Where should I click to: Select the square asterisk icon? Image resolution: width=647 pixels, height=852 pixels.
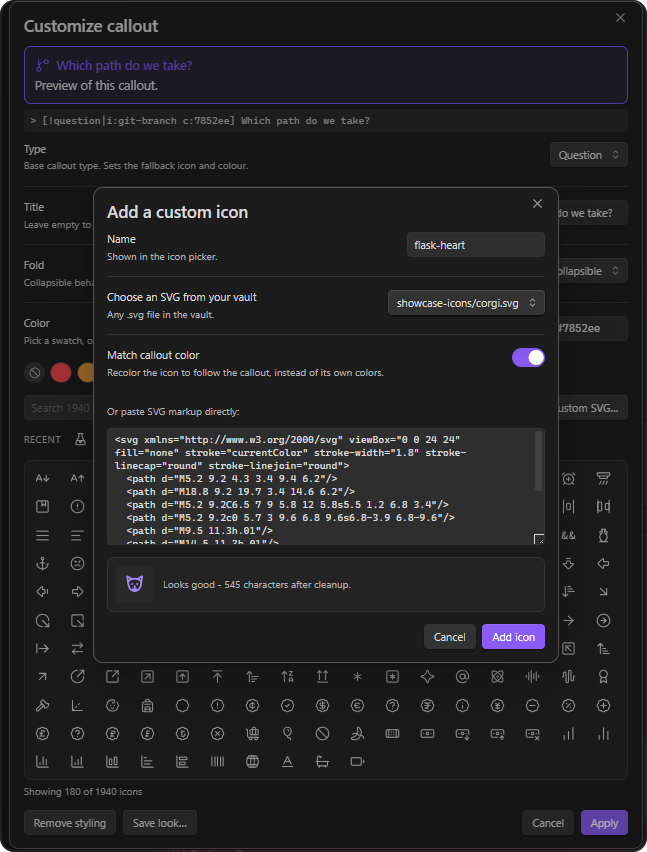(392, 676)
